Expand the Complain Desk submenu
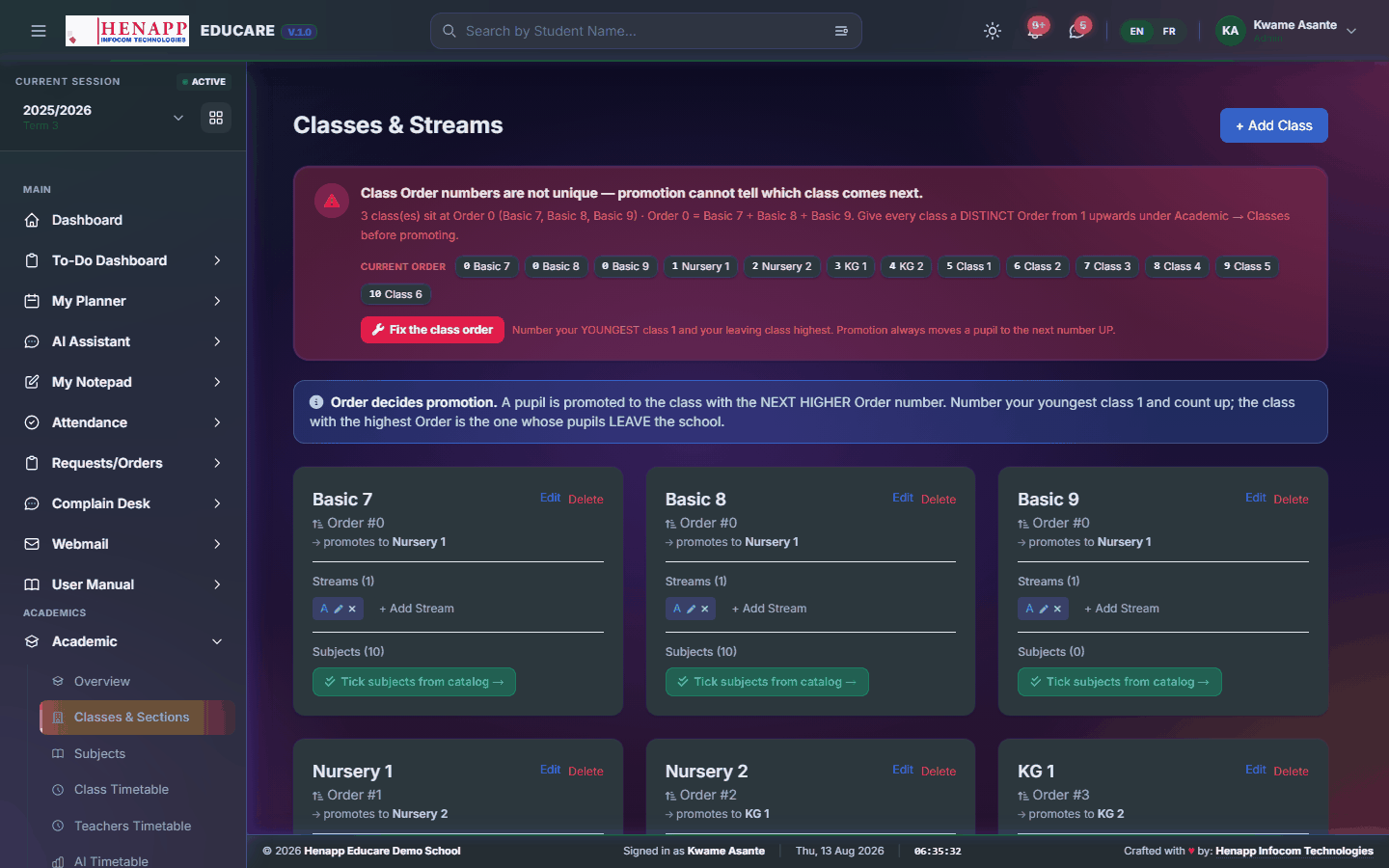Viewport: 1389px width, 868px height. [x=217, y=503]
